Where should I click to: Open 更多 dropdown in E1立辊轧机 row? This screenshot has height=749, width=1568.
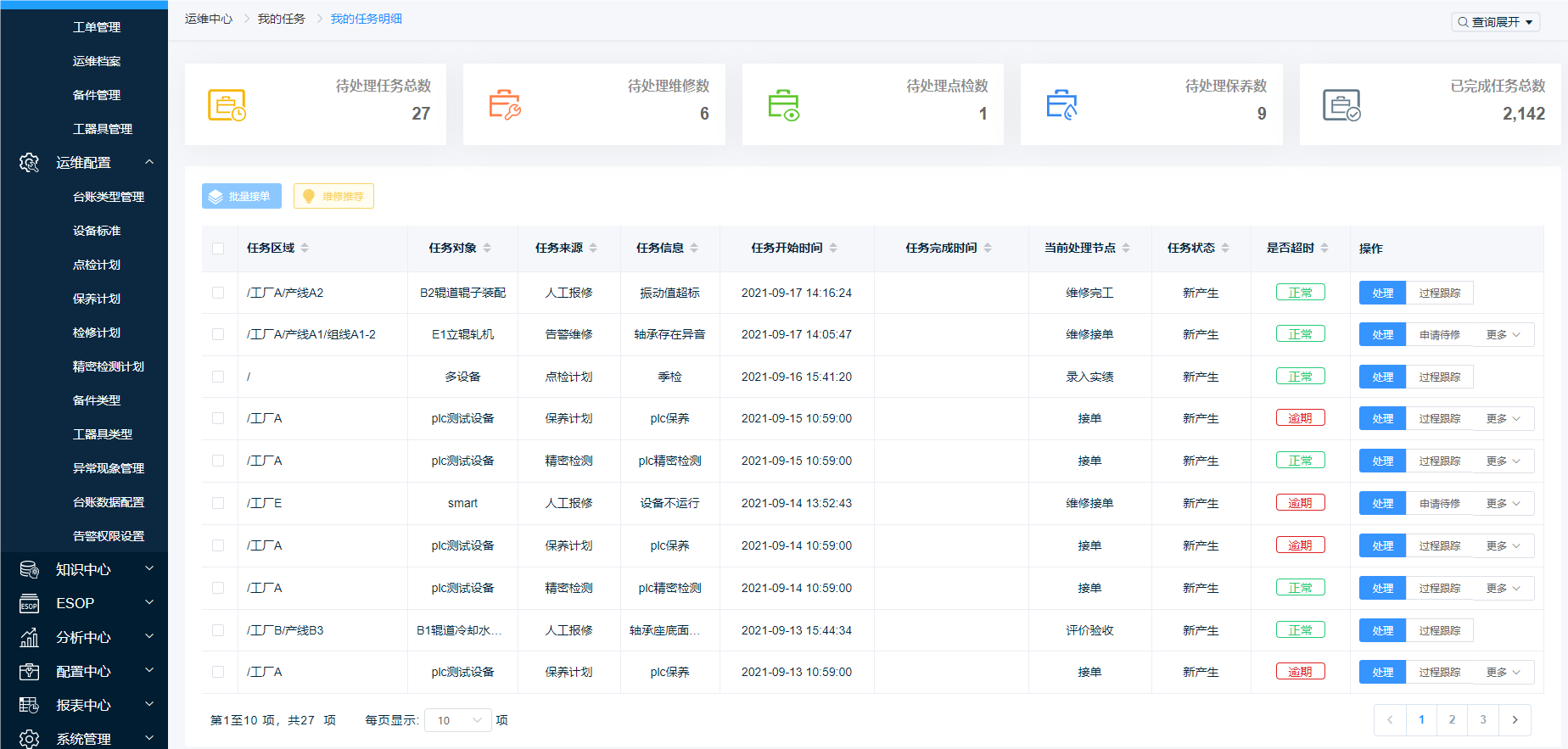click(1504, 334)
